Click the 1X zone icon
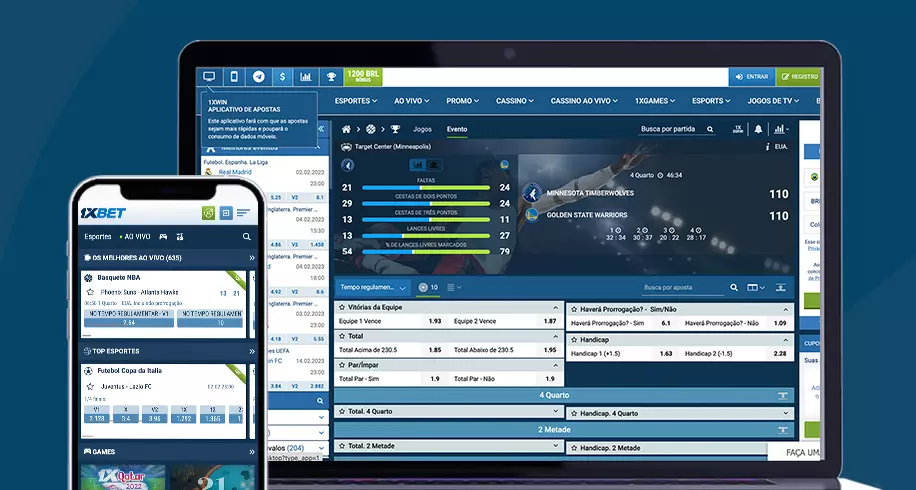Image resolution: width=916 pixels, height=490 pixels. 738,129
